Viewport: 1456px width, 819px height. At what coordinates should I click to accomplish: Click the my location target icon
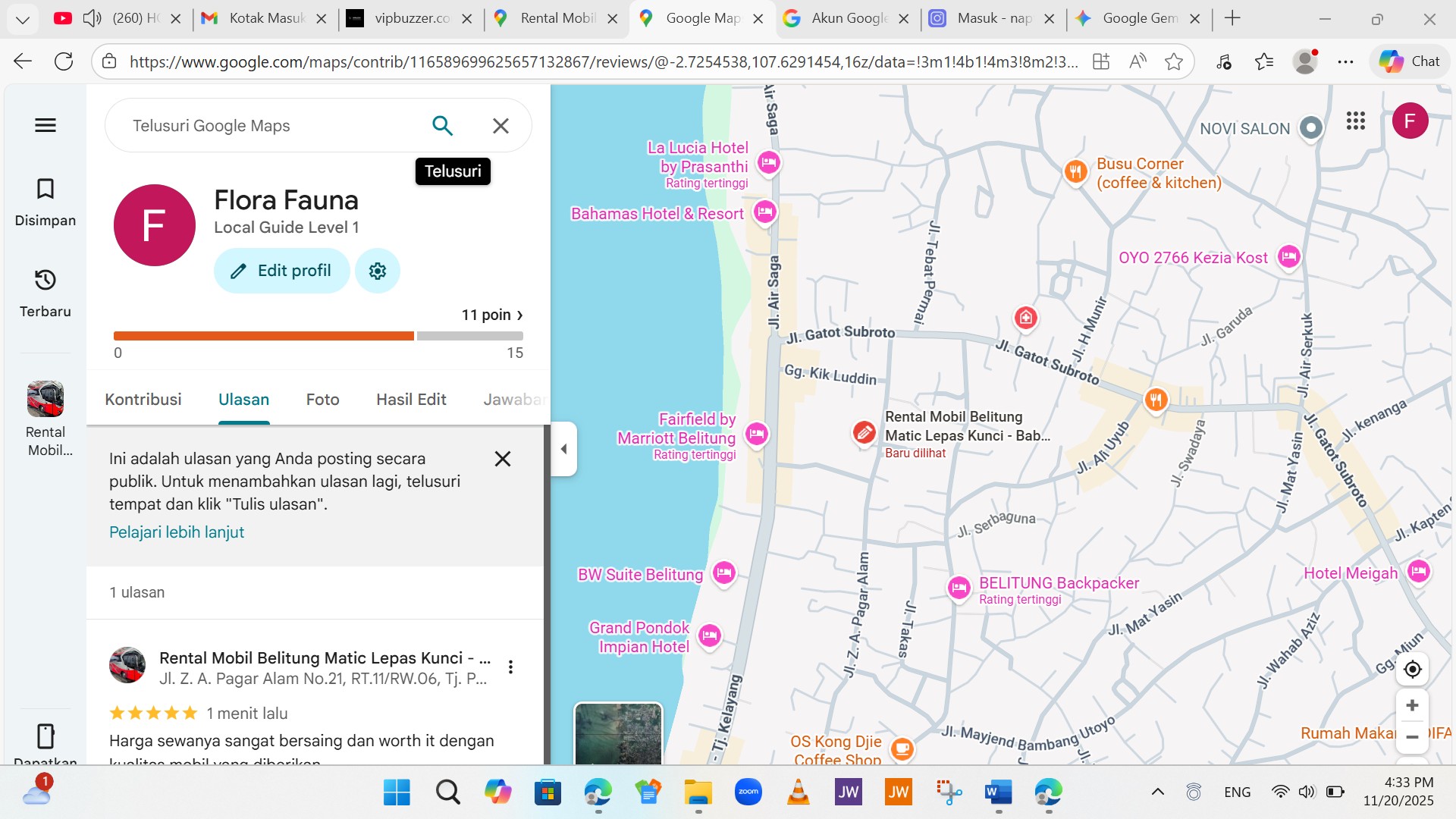(x=1412, y=669)
